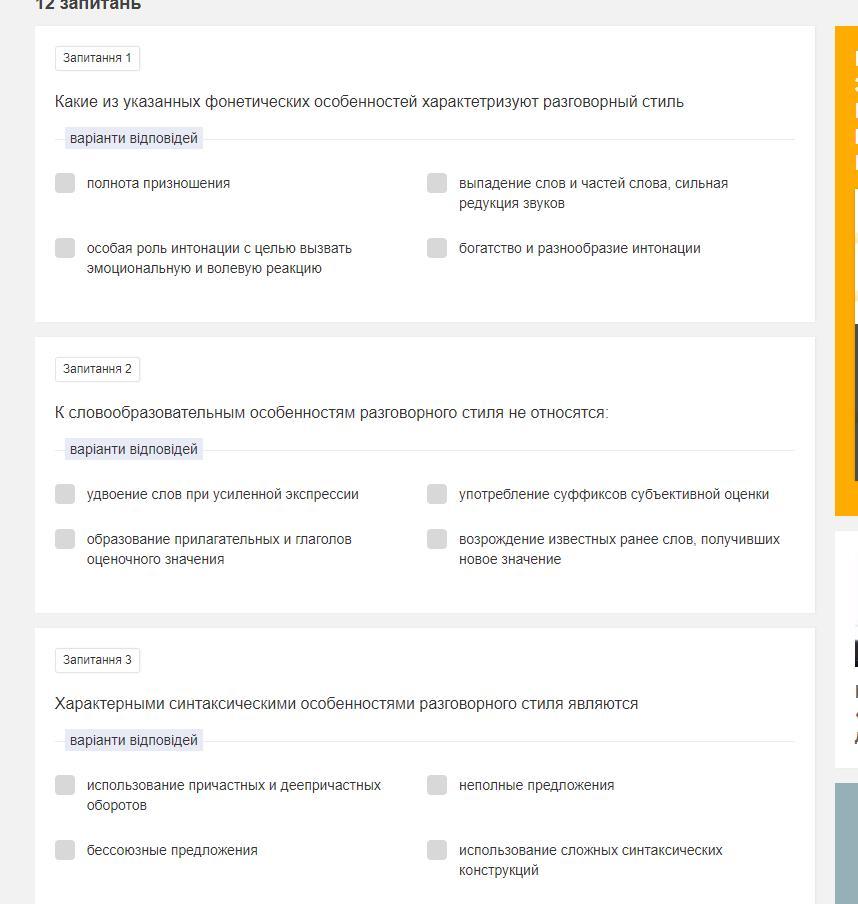
Task: Tick 'выпадение слов и частей слова' checkbox
Action: tap(437, 183)
